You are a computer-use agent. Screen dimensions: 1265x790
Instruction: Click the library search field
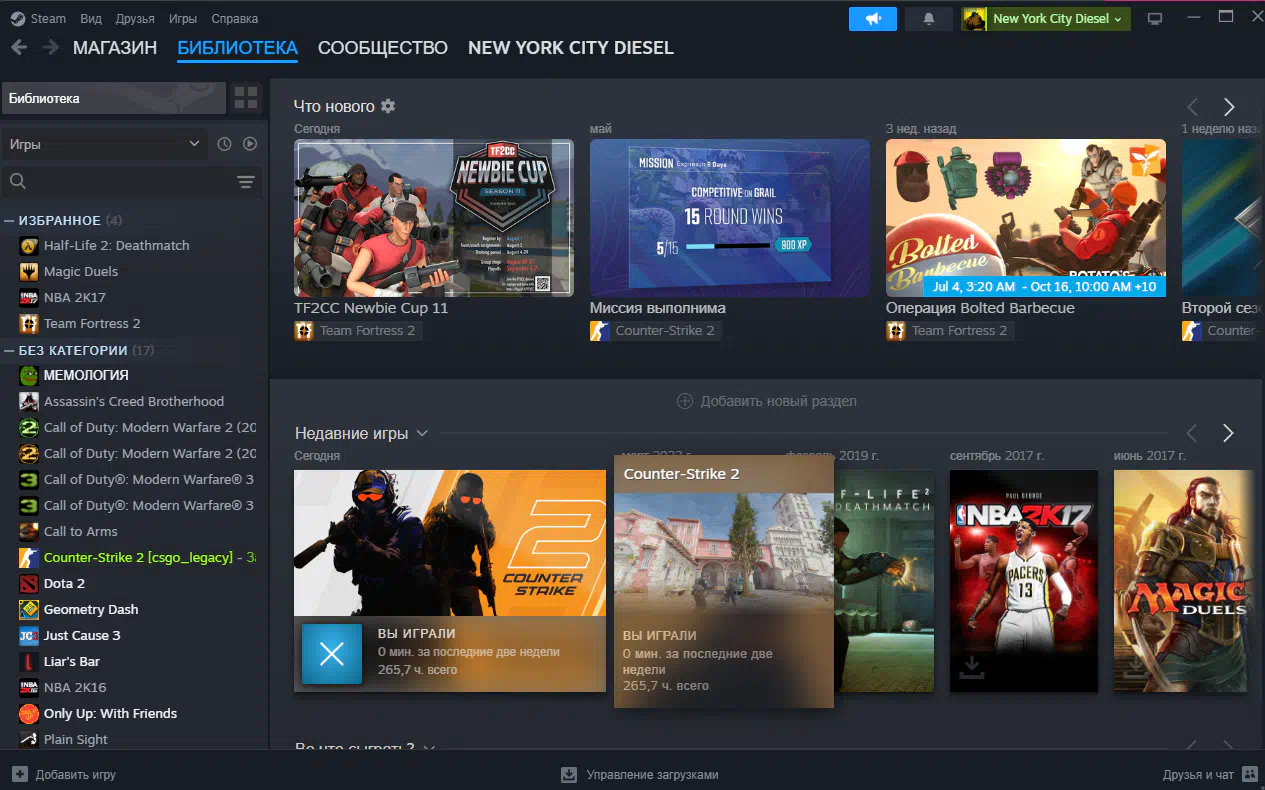pyautogui.click(x=118, y=181)
